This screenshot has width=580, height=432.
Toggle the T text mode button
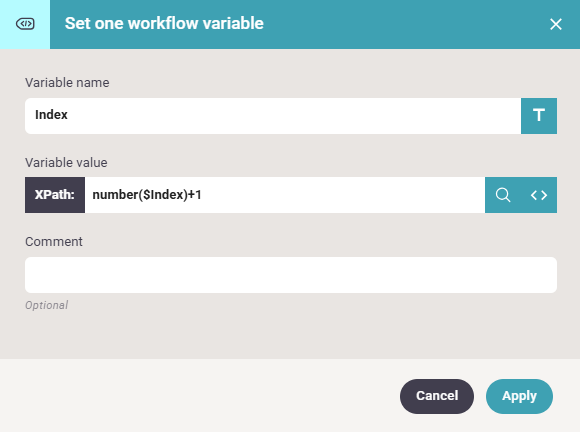click(x=539, y=116)
